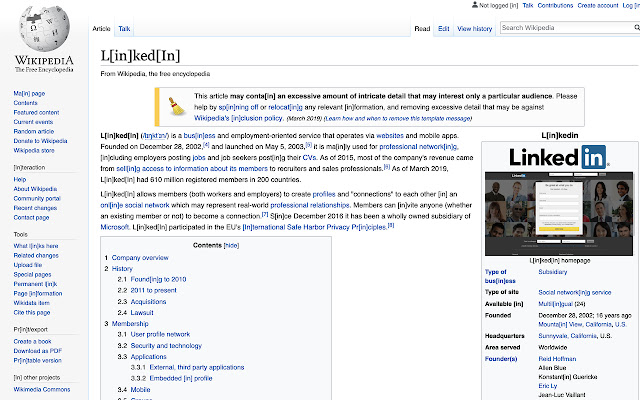Click Donate to Wikipedia link
Image resolution: width=640 pixels, height=400 pixels.
[x=40, y=141]
